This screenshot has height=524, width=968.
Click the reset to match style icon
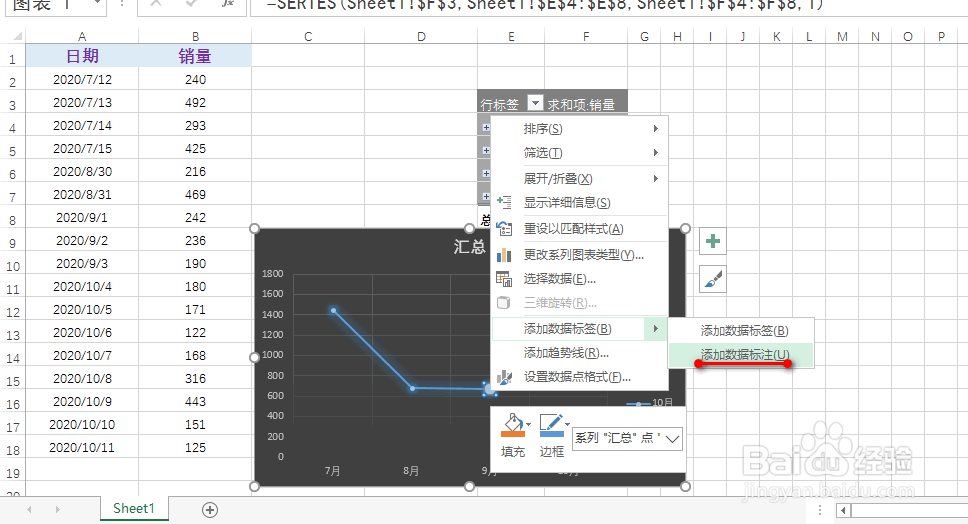point(504,229)
